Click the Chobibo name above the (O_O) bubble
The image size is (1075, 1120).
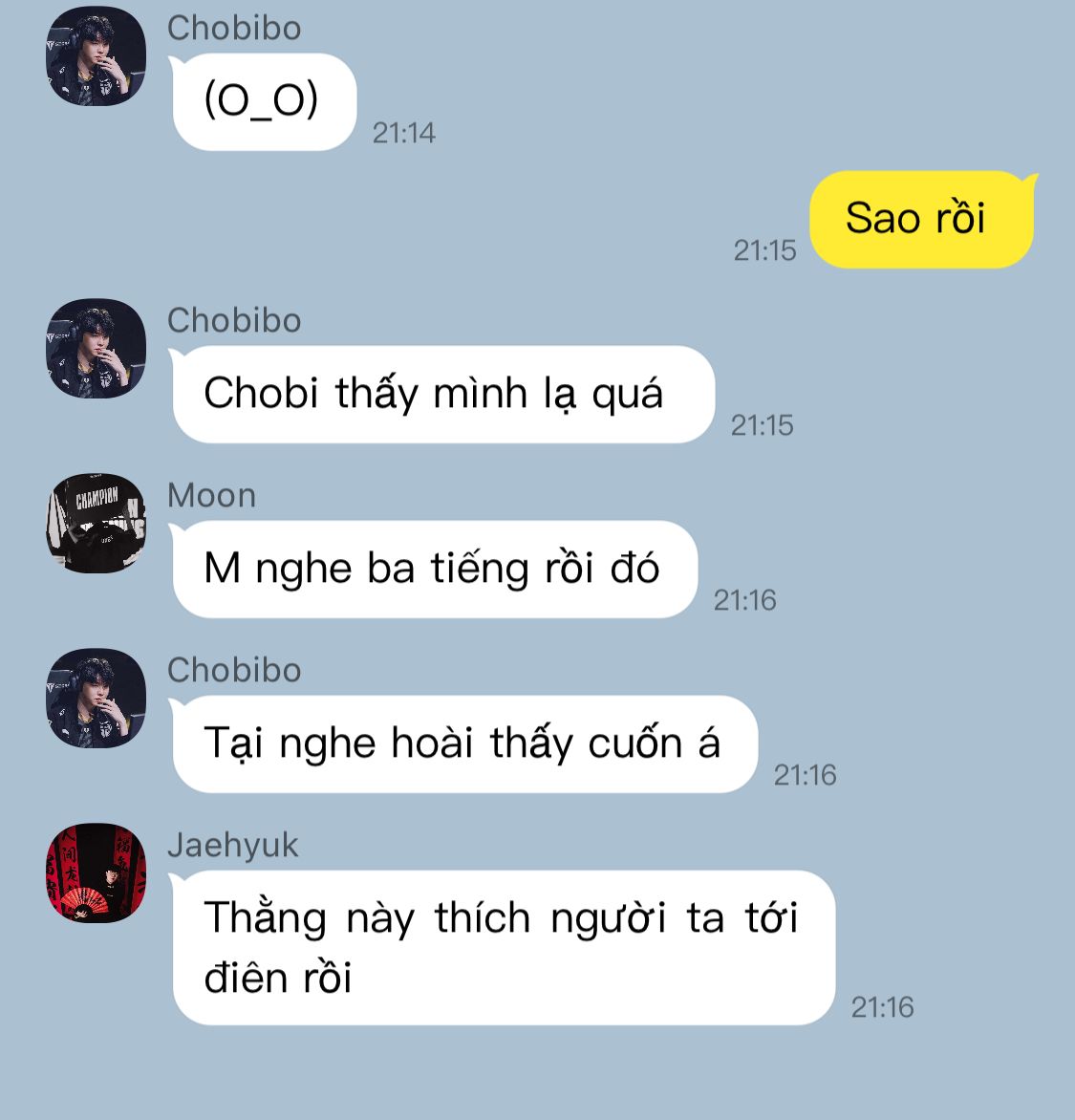[x=234, y=29]
